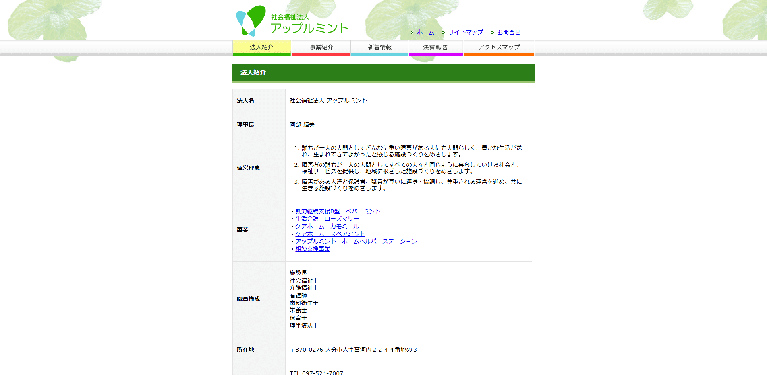This screenshot has height=375, width=767.
Task: Select the navigation tab with red underline
Action: (321, 47)
